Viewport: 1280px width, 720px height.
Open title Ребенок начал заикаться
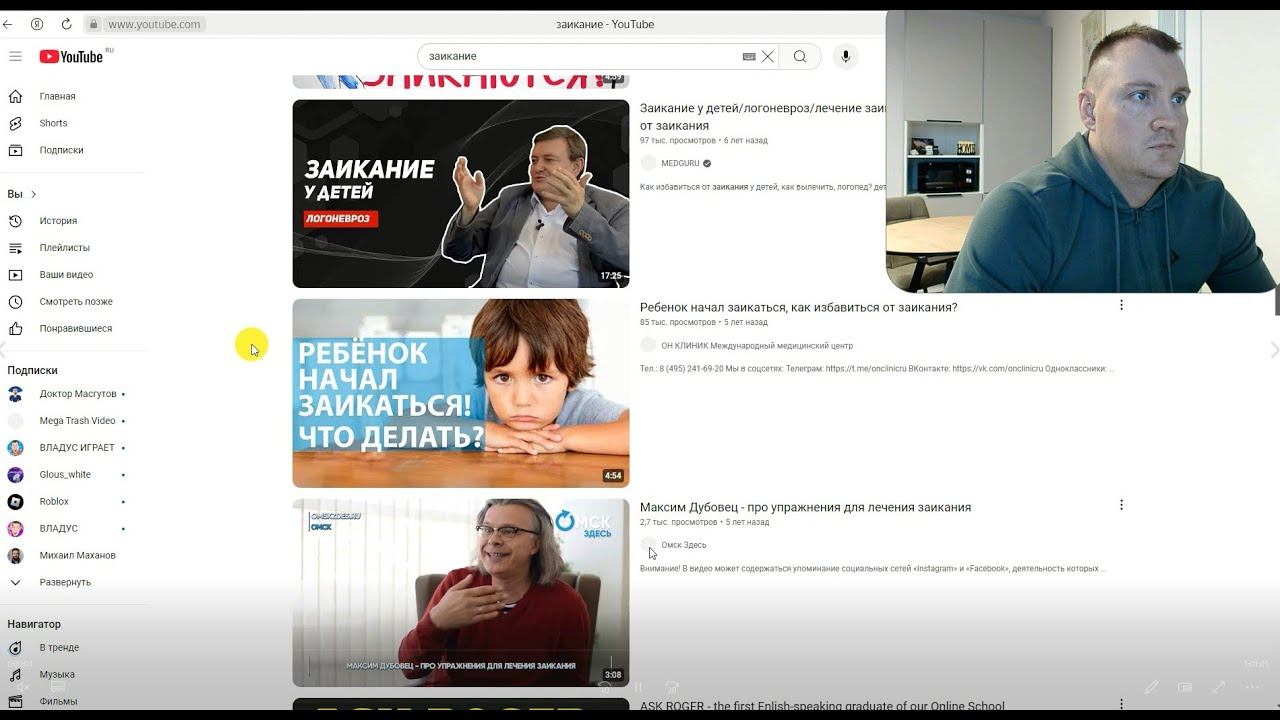[798, 307]
